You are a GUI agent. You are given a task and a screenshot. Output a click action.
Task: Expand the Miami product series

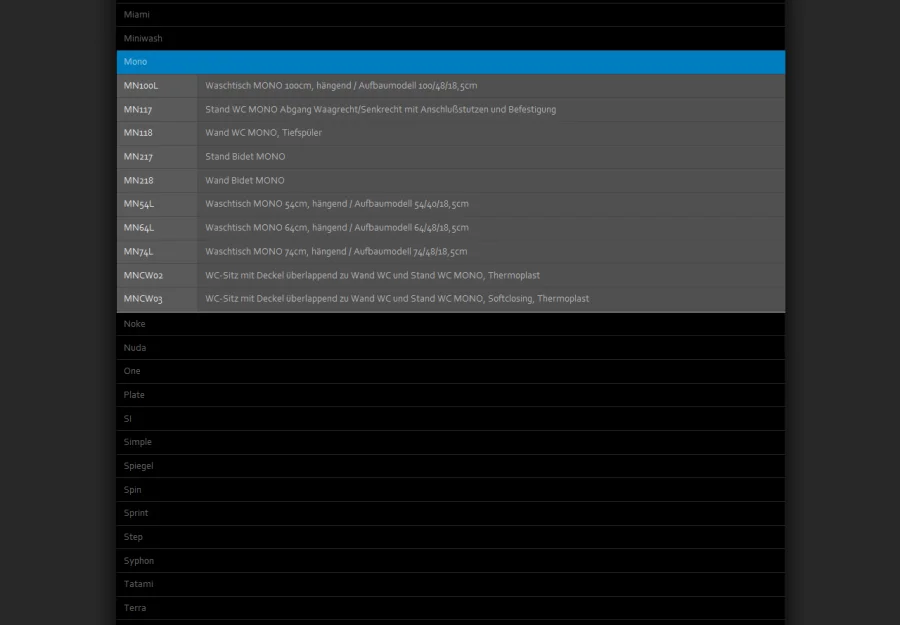click(x=450, y=15)
